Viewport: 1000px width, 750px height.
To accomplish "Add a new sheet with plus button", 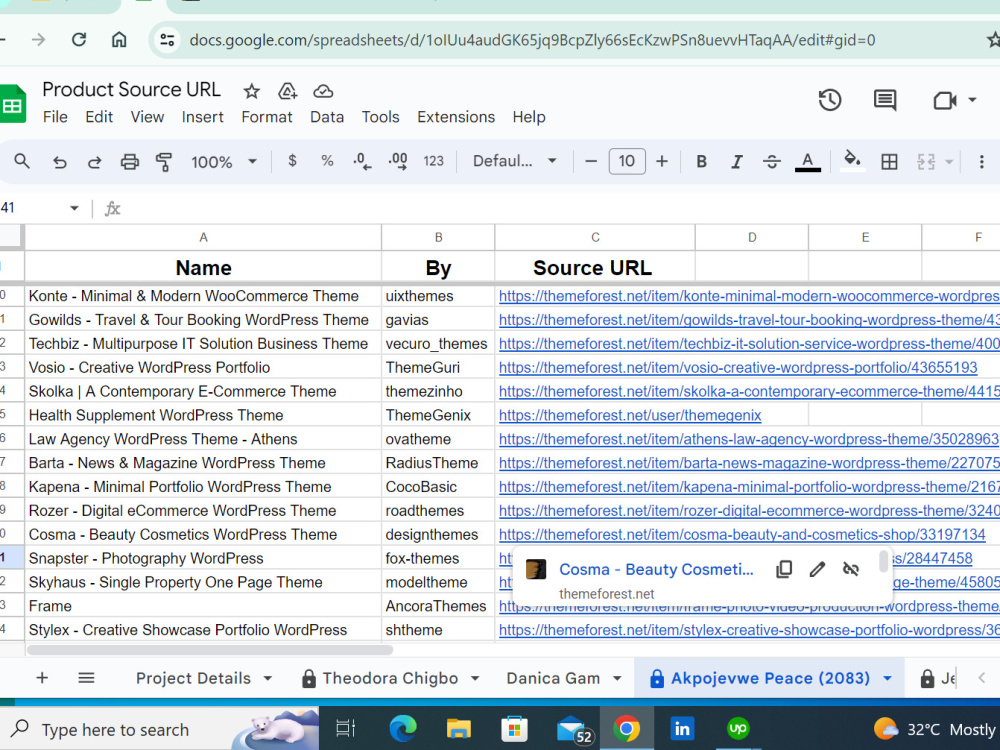I will [42, 677].
